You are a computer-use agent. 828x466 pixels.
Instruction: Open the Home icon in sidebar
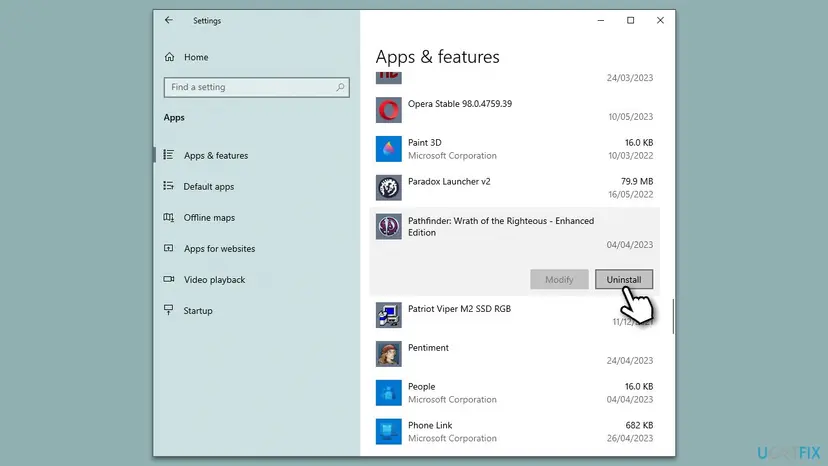click(x=170, y=57)
